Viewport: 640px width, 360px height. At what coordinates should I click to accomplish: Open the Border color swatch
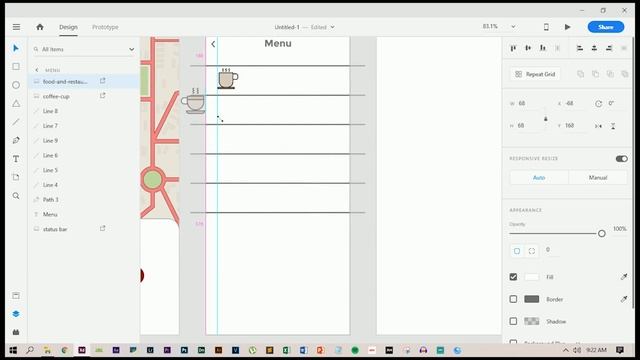point(531,299)
